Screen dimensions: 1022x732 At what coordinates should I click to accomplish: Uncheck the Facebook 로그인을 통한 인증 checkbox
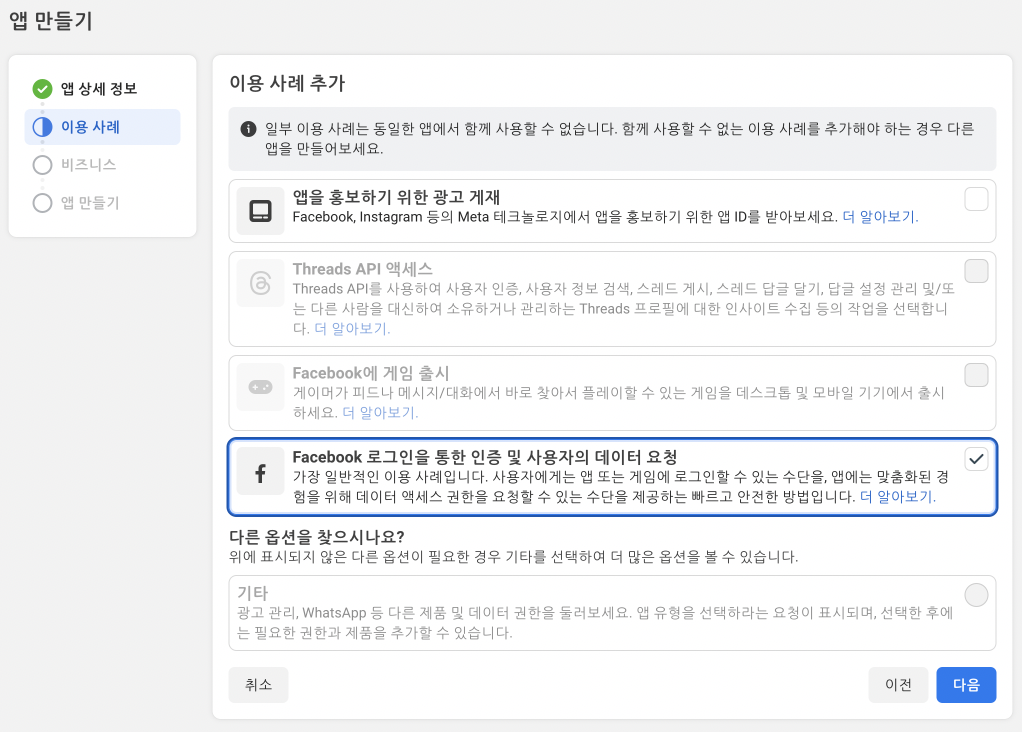point(976,459)
